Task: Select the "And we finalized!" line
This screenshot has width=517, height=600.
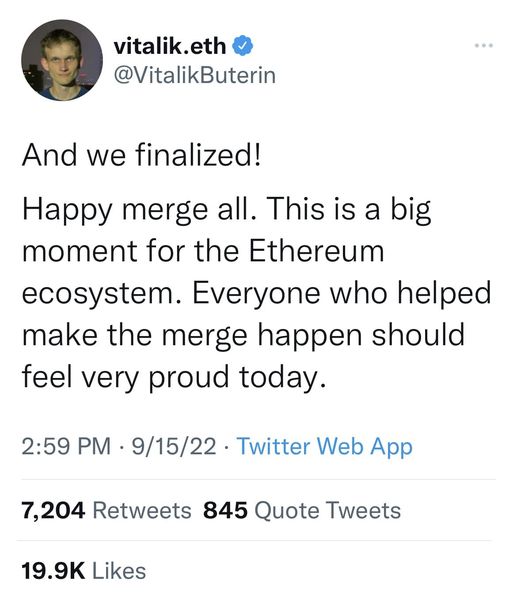Action: pos(141,155)
